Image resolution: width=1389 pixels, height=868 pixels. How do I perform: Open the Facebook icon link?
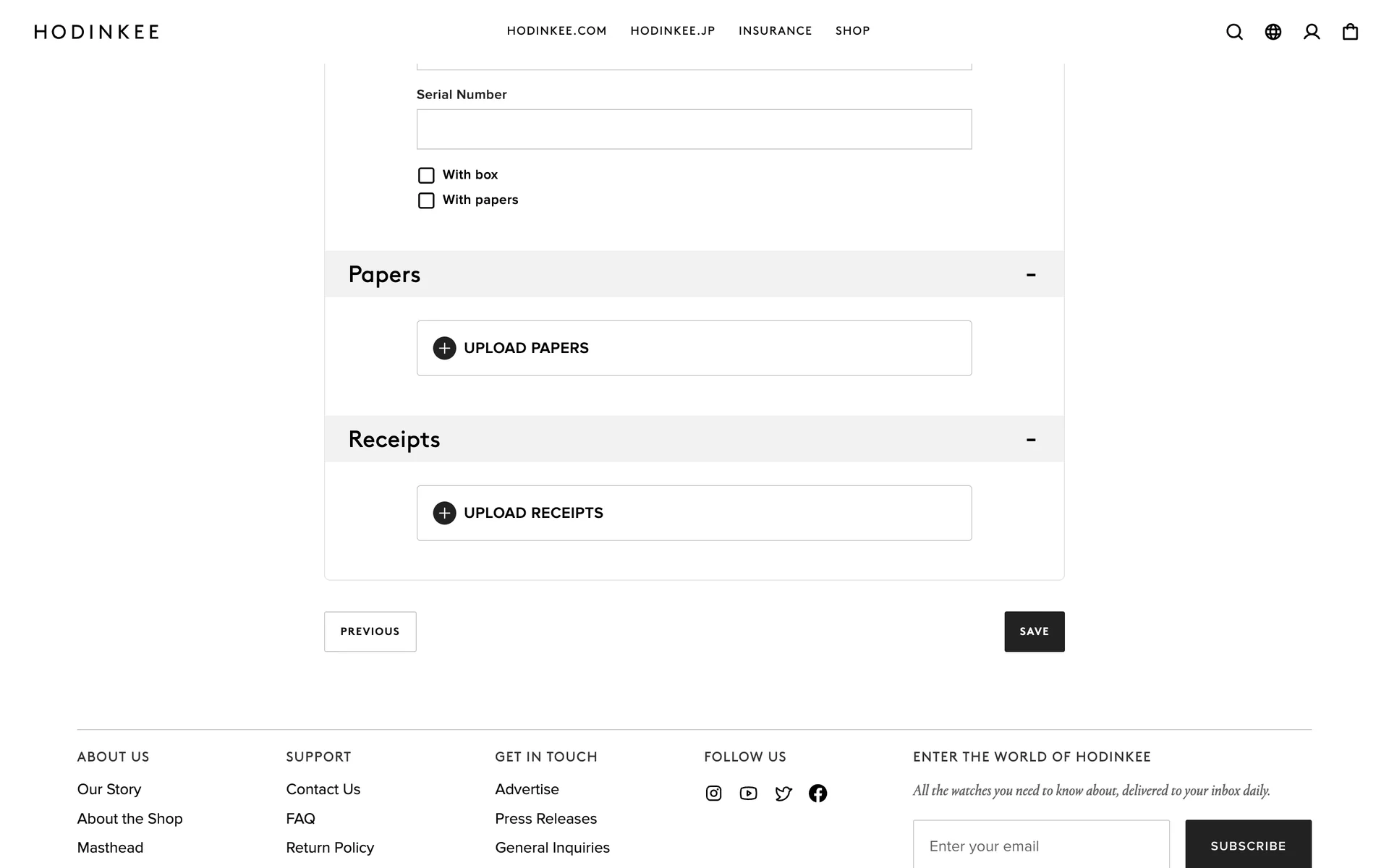(x=817, y=793)
